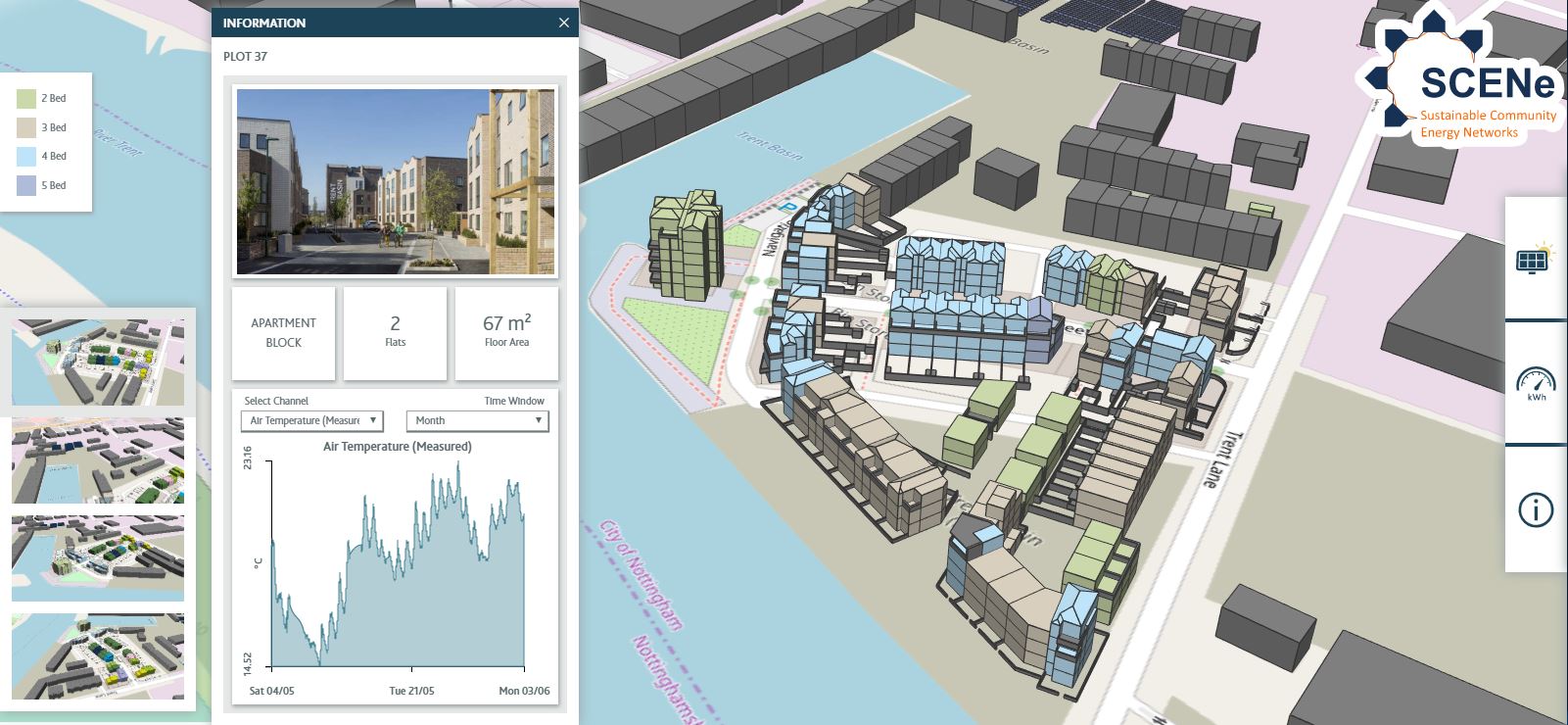Open the Select Channel dropdown

311,420
